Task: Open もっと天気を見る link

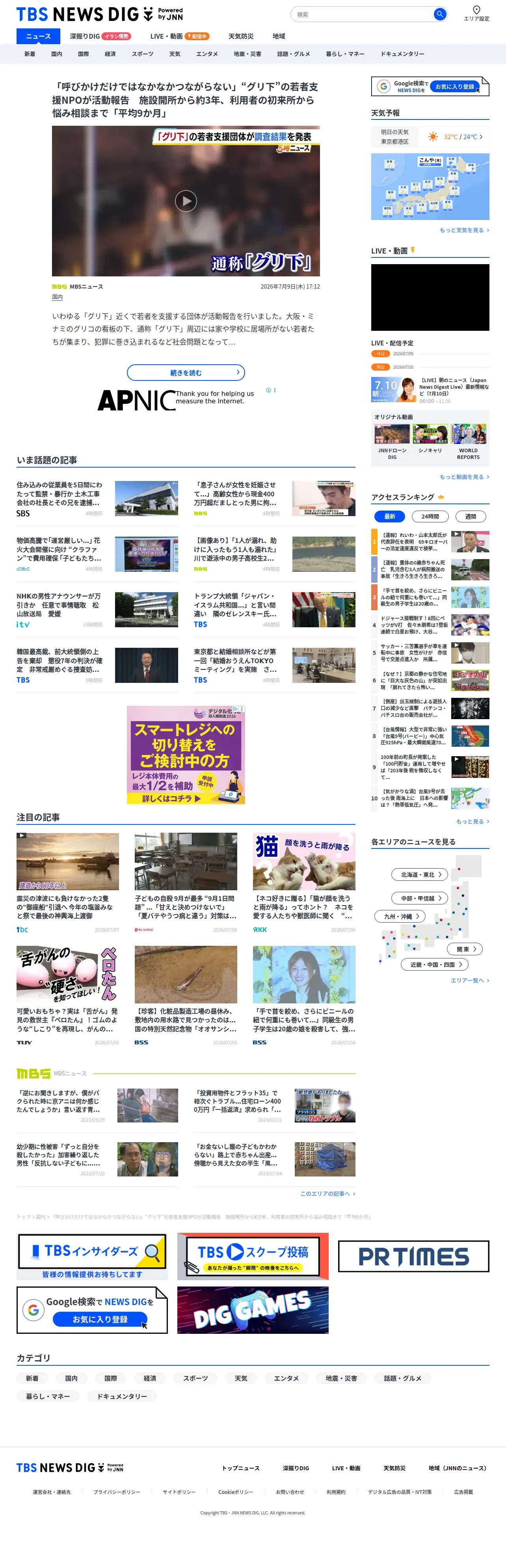Action: point(464,230)
